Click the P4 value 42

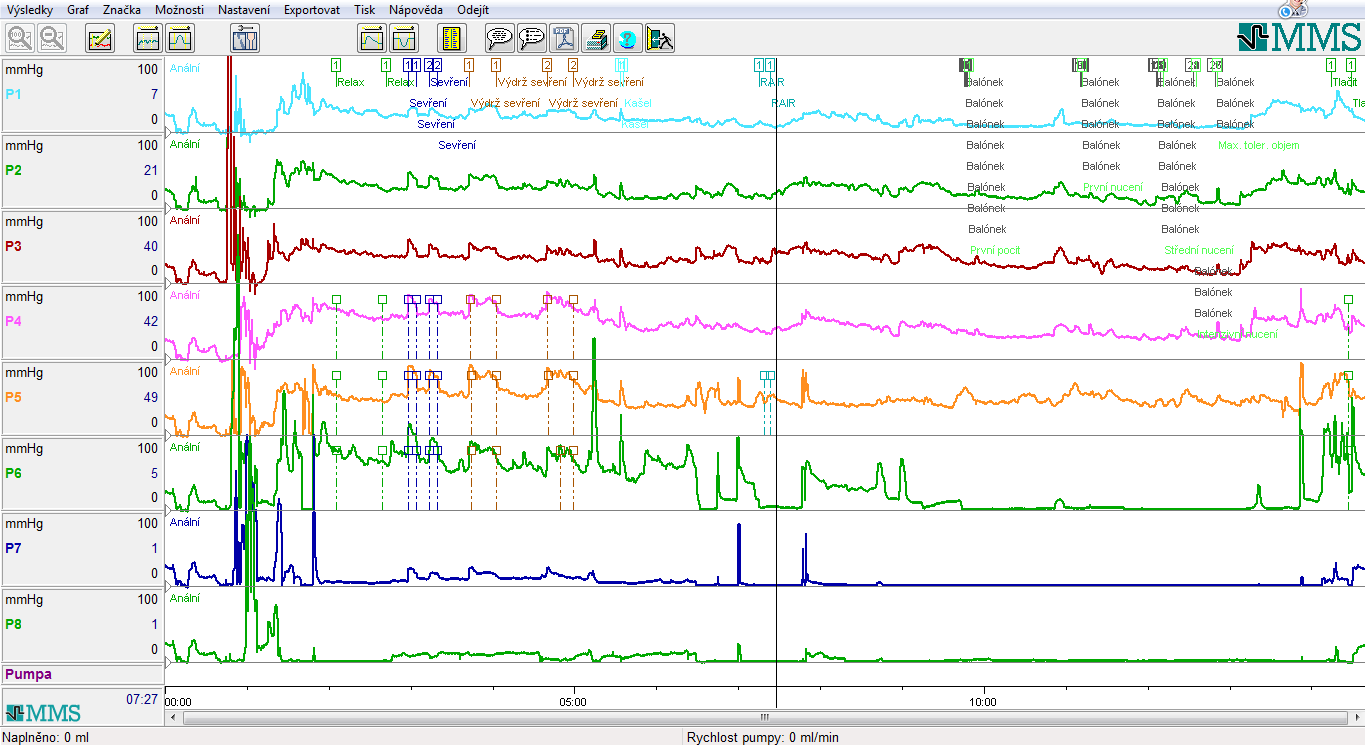coord(151,321)
